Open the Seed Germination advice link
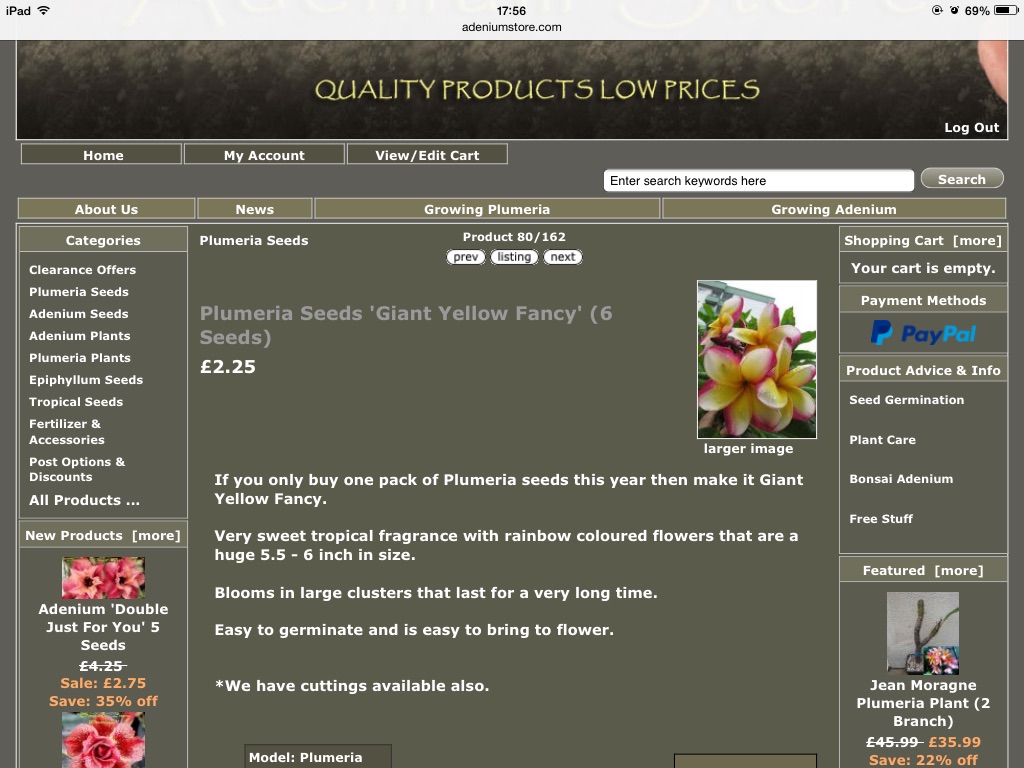 (x=906, y=400)
